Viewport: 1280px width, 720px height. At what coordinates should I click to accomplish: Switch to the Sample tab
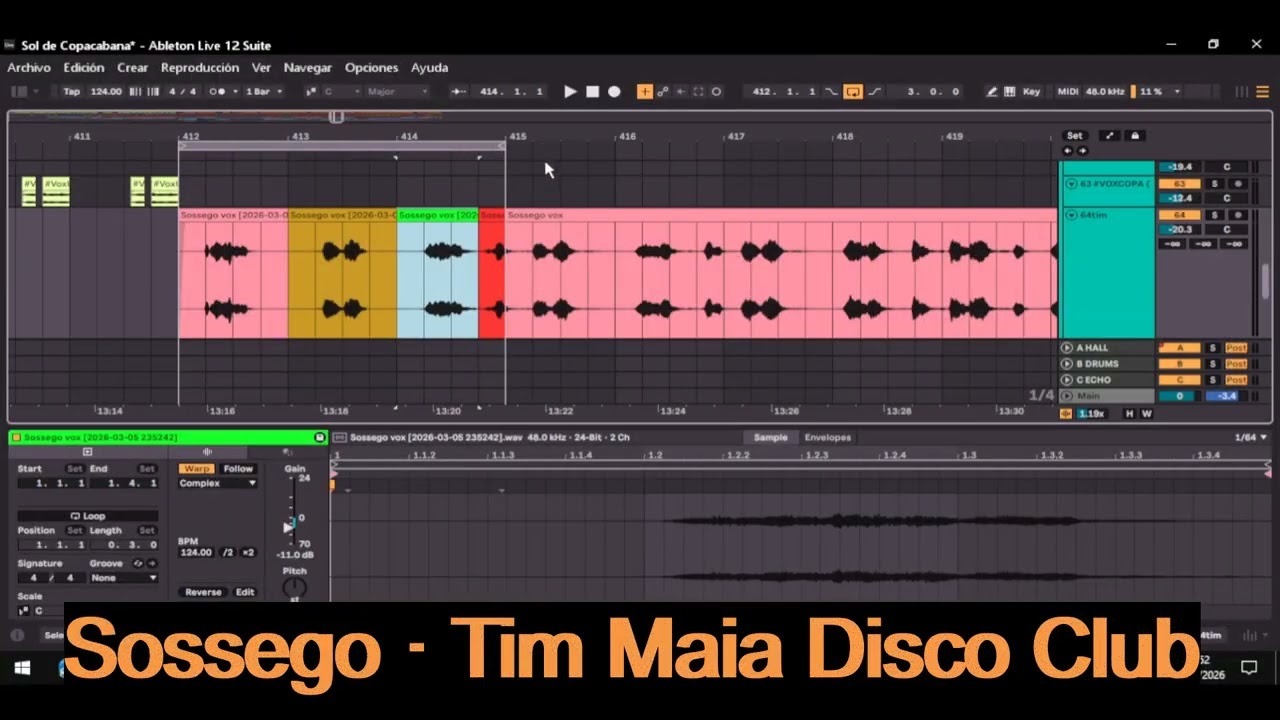coord(770,437)
